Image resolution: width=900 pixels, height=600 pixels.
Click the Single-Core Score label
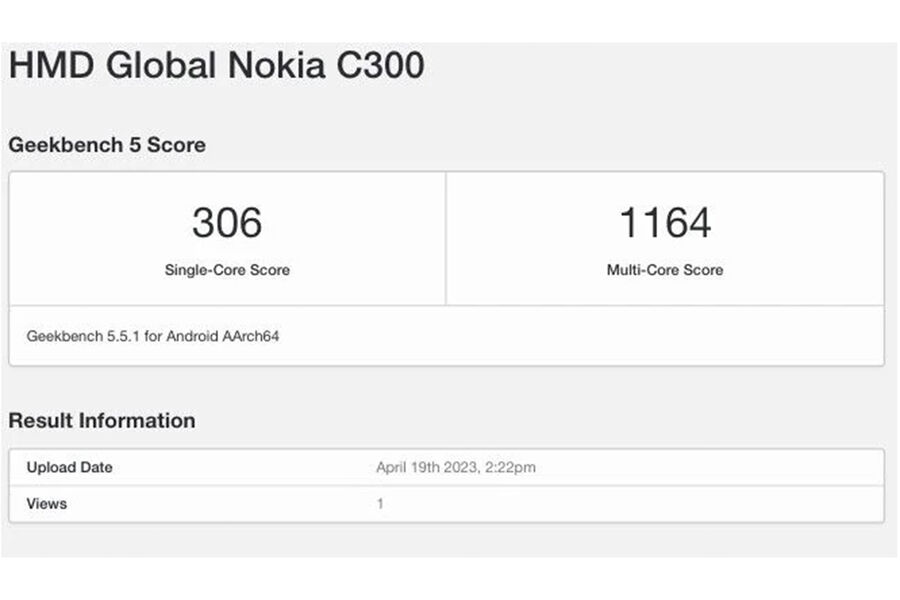point(227,270)
